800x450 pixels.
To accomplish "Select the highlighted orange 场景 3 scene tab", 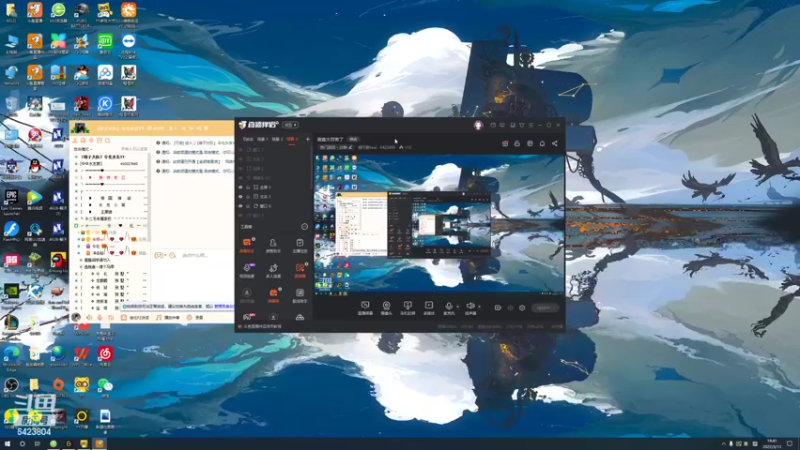I will (291, 139).
